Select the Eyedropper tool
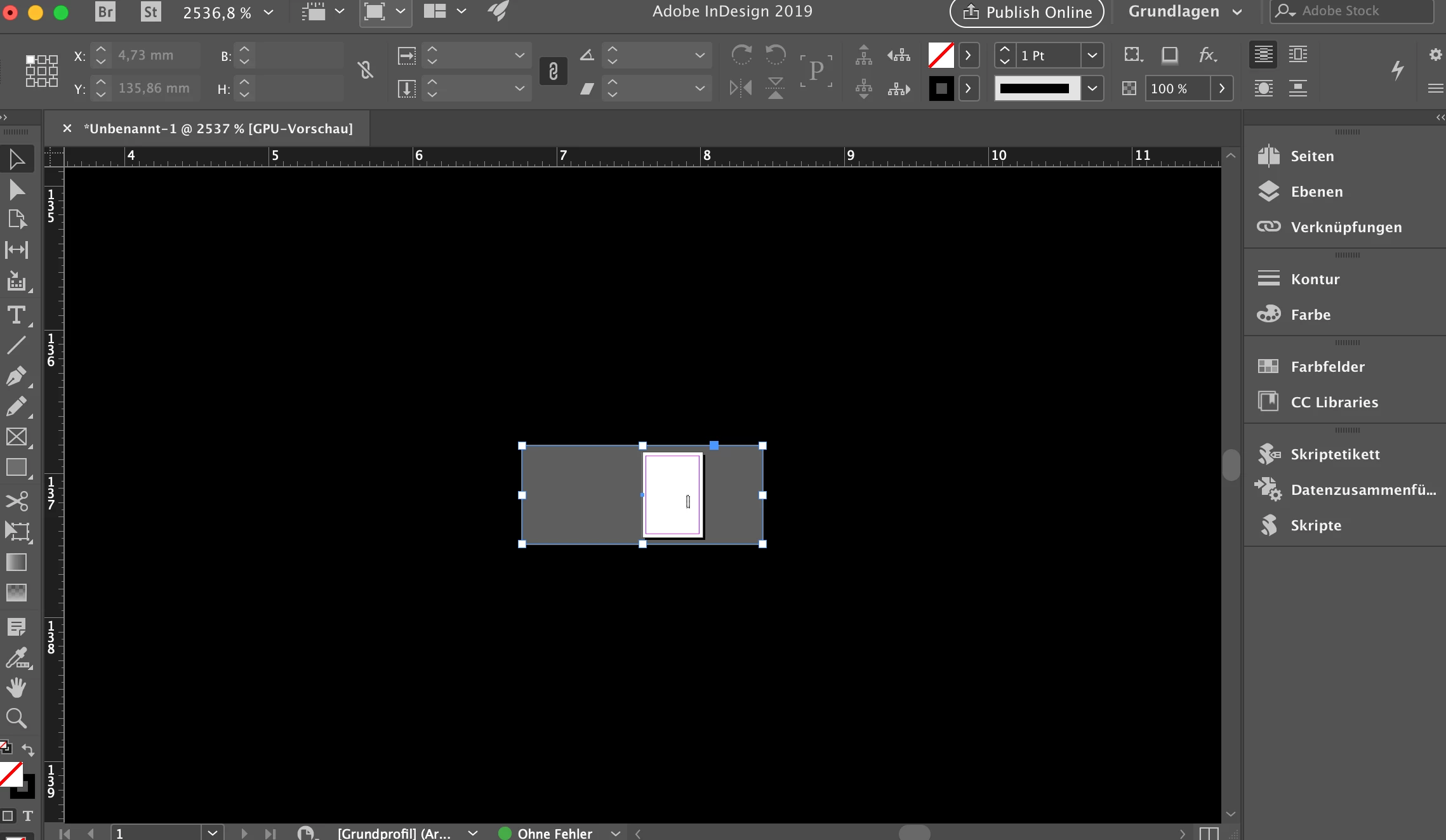Viewport: 1446px width, 840px height. (x=17, y=659)
